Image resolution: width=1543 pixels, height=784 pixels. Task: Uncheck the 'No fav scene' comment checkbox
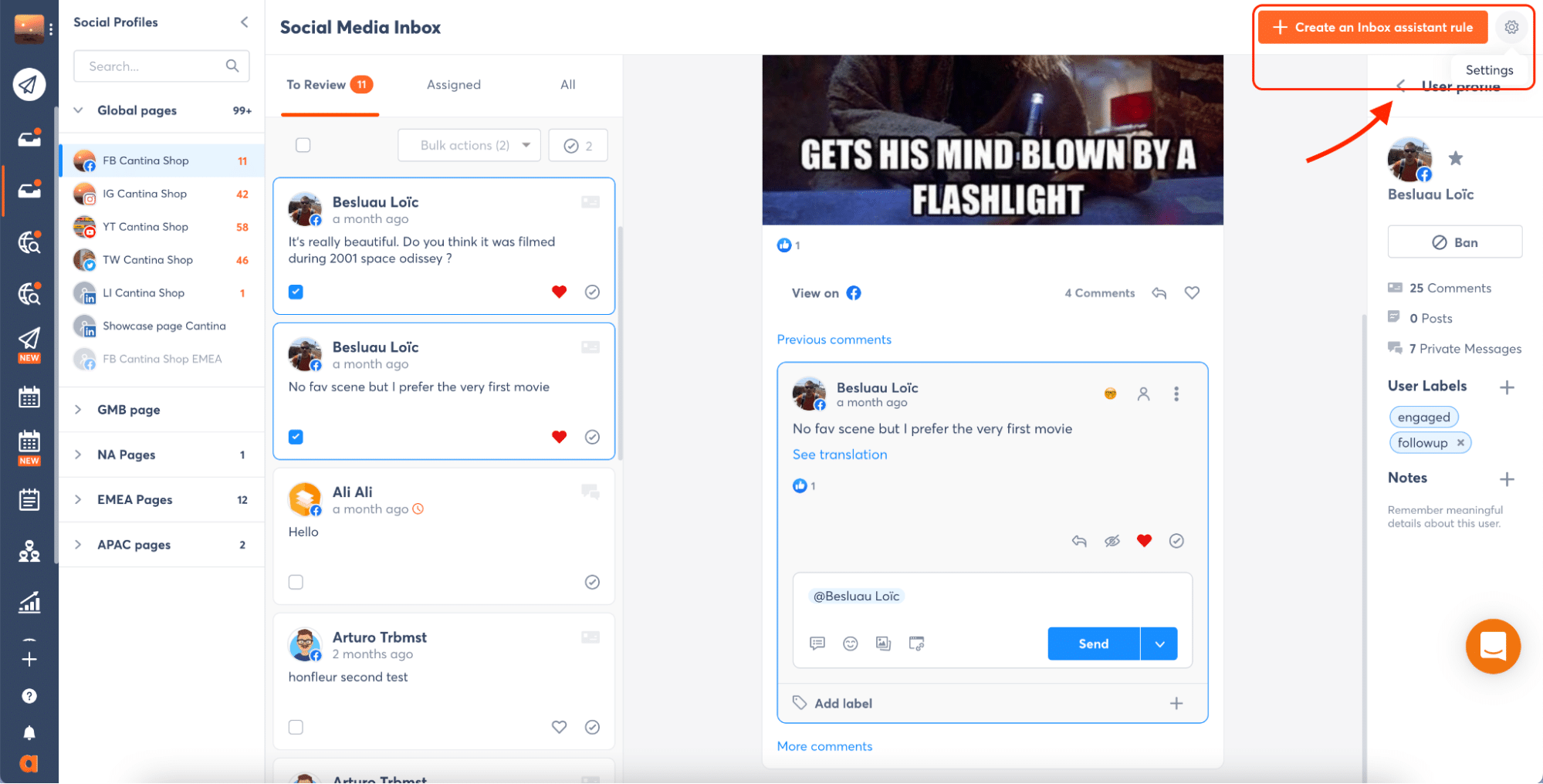[296, 437]
